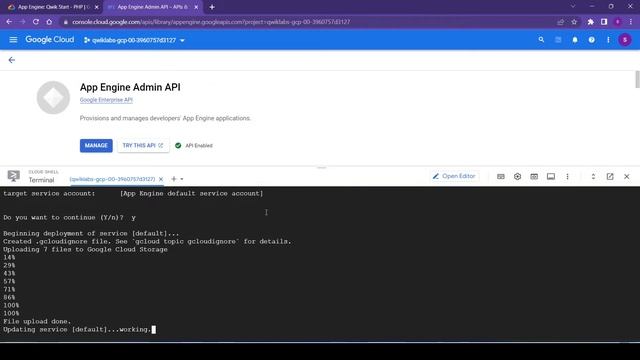Image resolution: width=640 pixels, height=360 pixels.
Task: Open the Google account avatar menu
Action: [624, 40]
